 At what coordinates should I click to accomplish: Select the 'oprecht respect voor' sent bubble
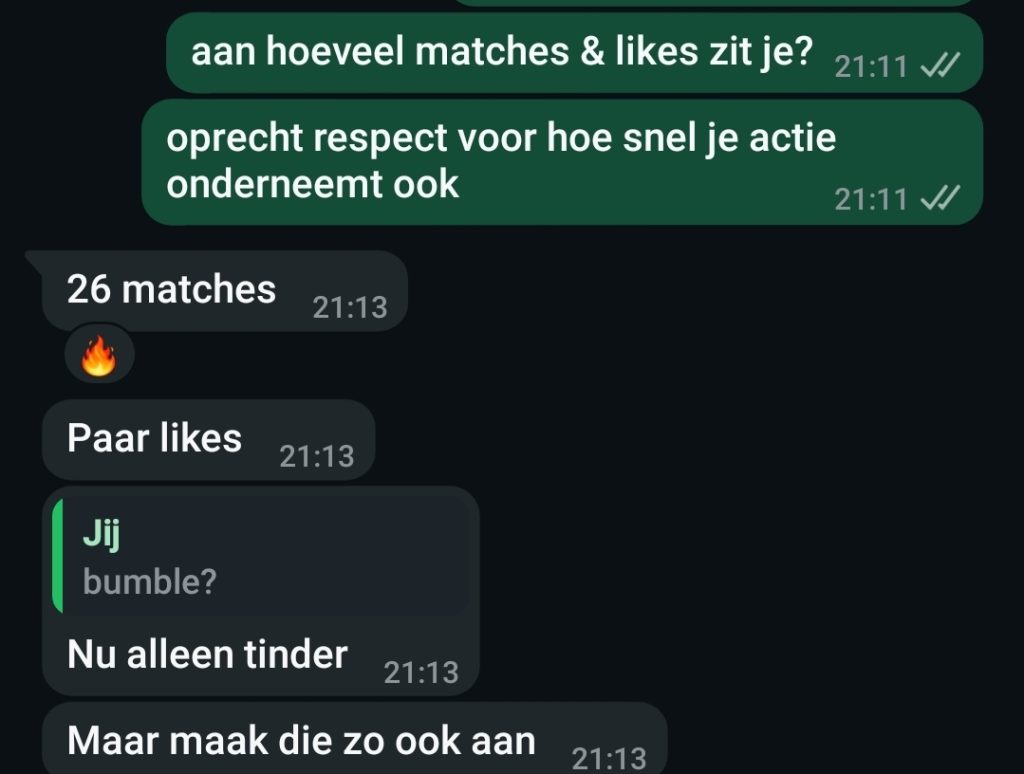click(x=562, y=162)
